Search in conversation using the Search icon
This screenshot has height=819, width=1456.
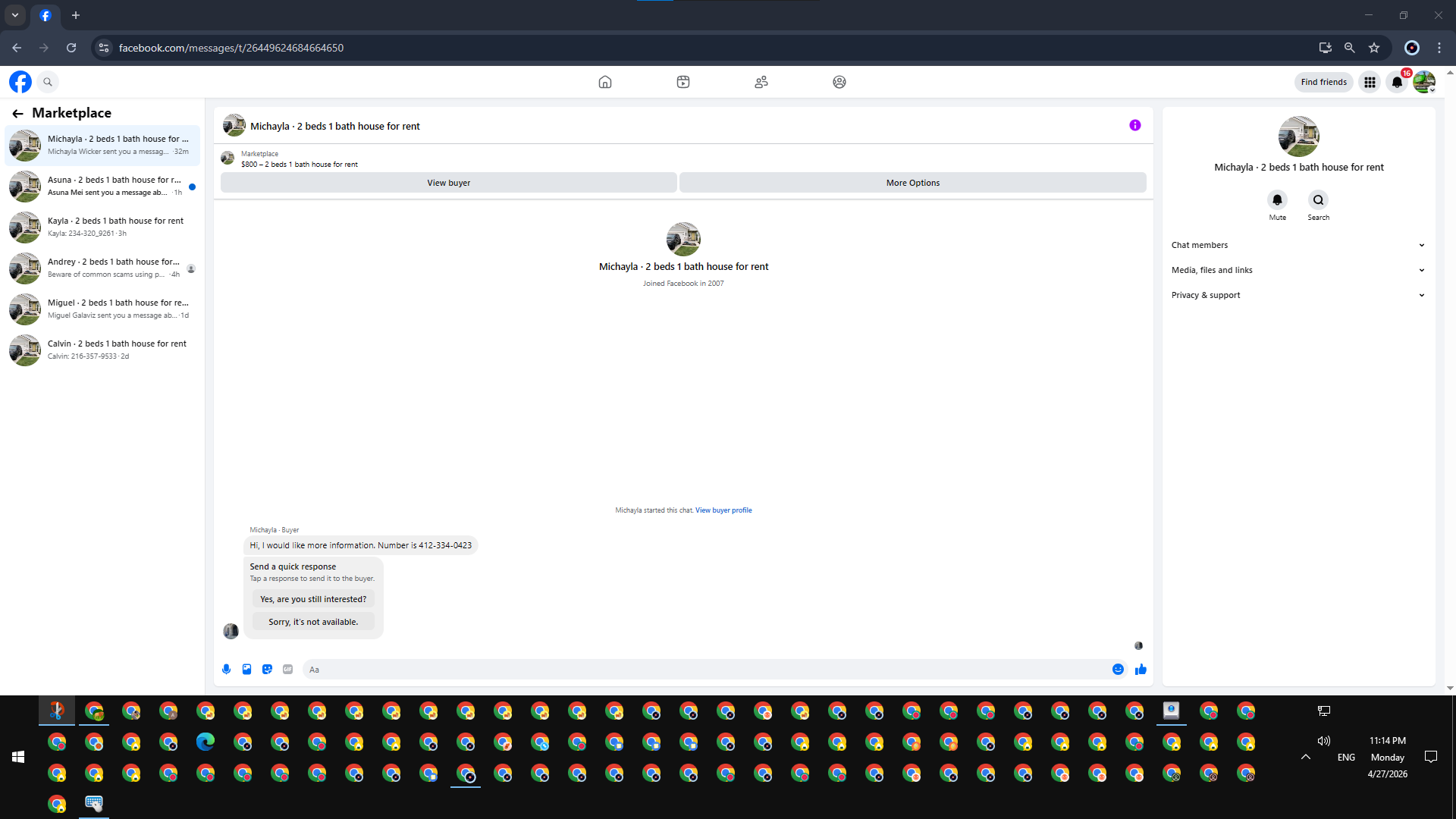[x=1319, y=200]
